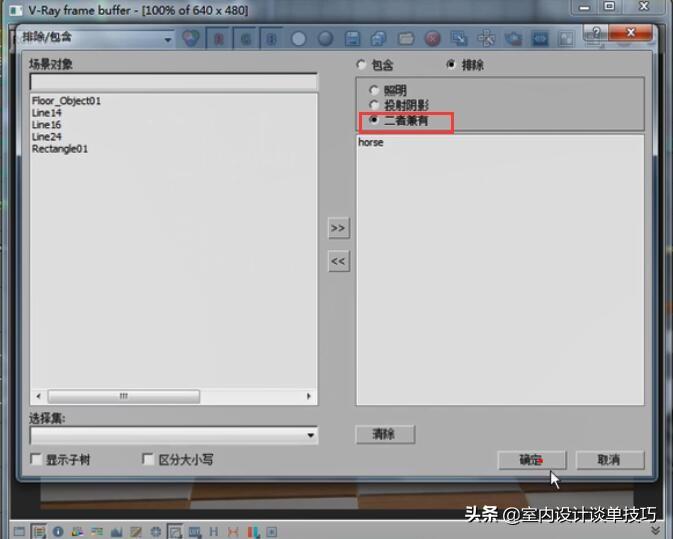This screenshot has height=539, width=673.
Task: Select Line24 in scene objects list
Action: pyautogui.click(x=46, y=137)
